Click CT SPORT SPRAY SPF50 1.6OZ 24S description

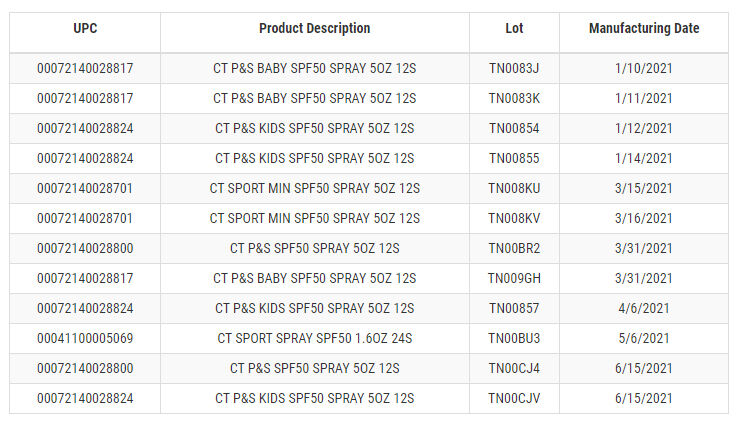pyautogui.click(x=314, y=339)
